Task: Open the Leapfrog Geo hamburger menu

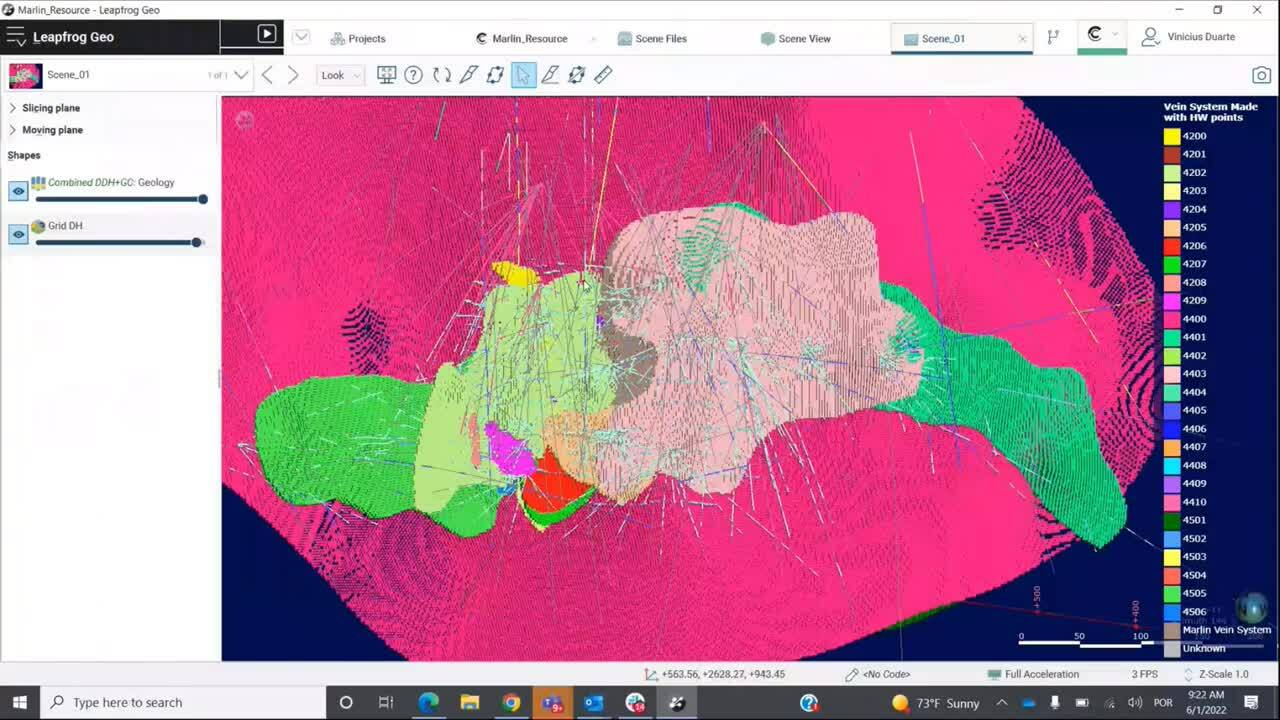Action: pos(15,37)
